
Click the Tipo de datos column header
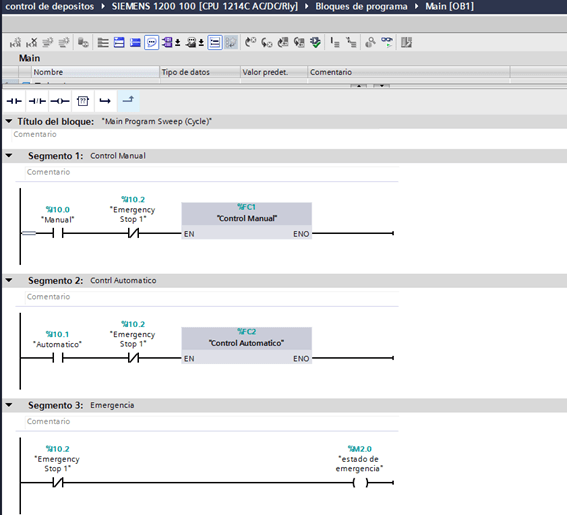coord(200,72)
